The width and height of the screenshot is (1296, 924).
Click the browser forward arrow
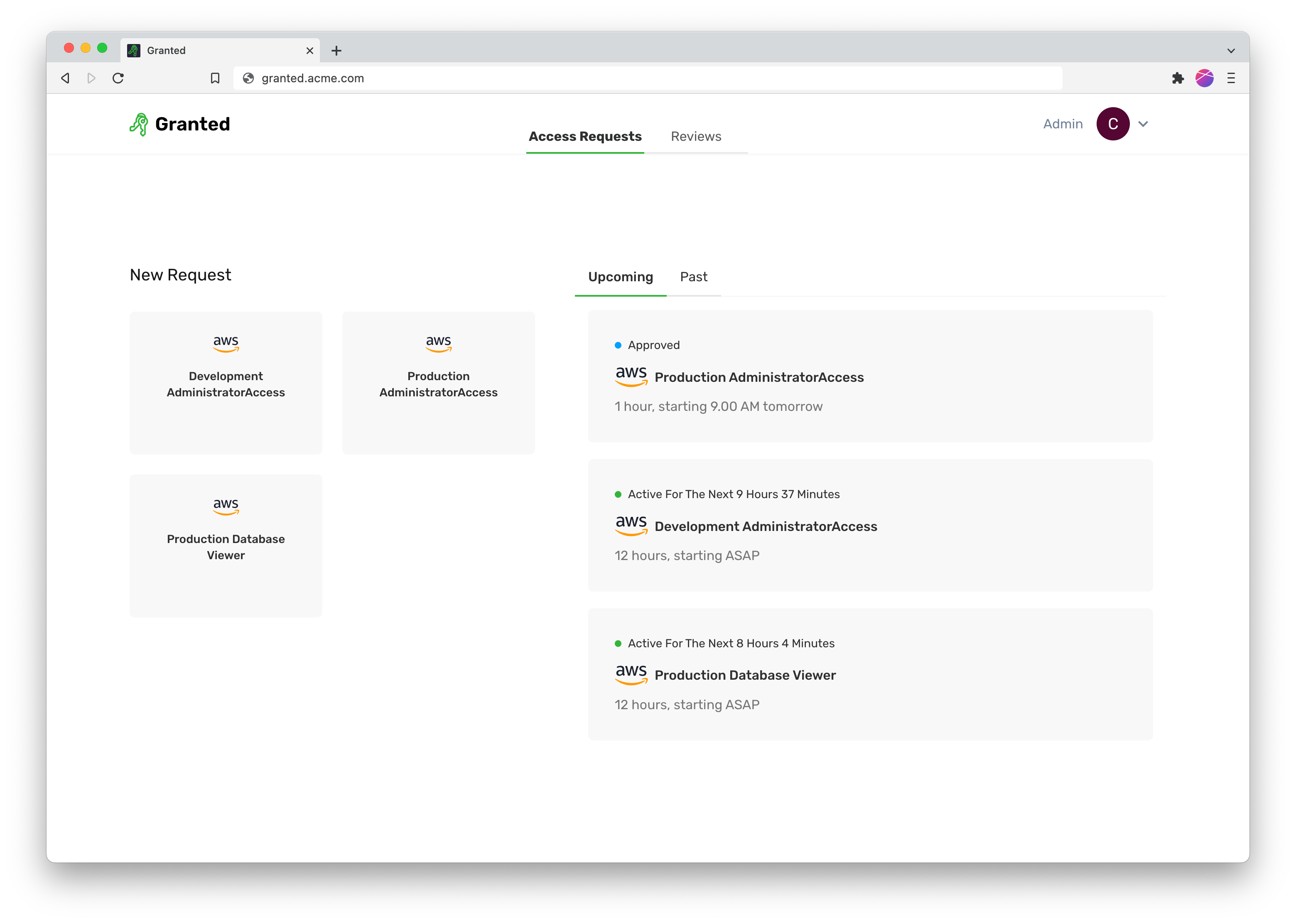[x=91, y=78]
